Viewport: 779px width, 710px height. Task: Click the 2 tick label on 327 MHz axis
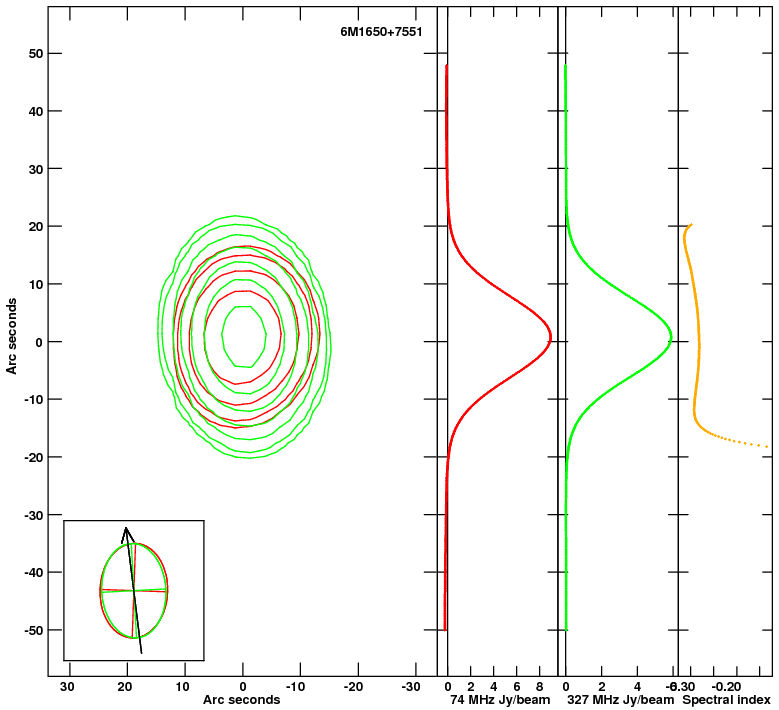(x=602, y=687)
